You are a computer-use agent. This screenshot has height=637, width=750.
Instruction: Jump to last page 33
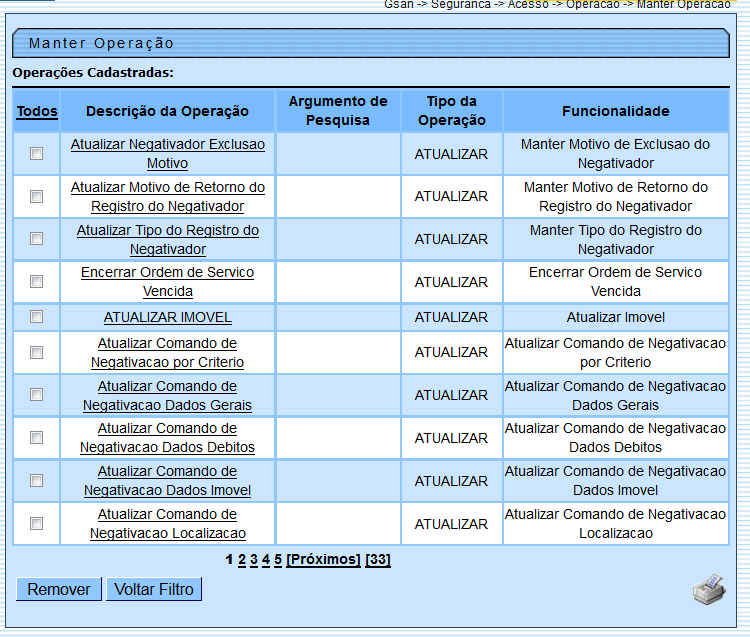tap(378, 560)
